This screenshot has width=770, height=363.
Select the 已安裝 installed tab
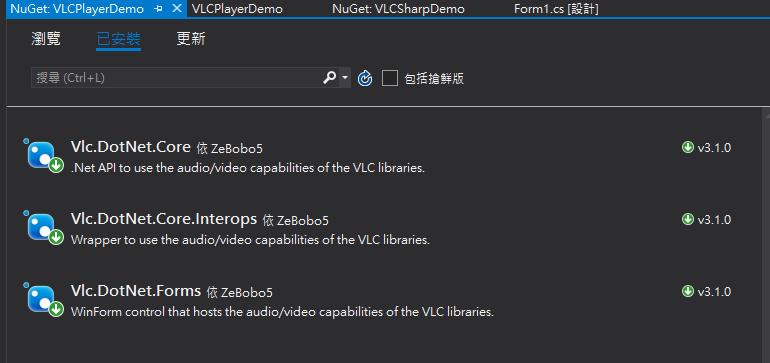pos(119,39)
